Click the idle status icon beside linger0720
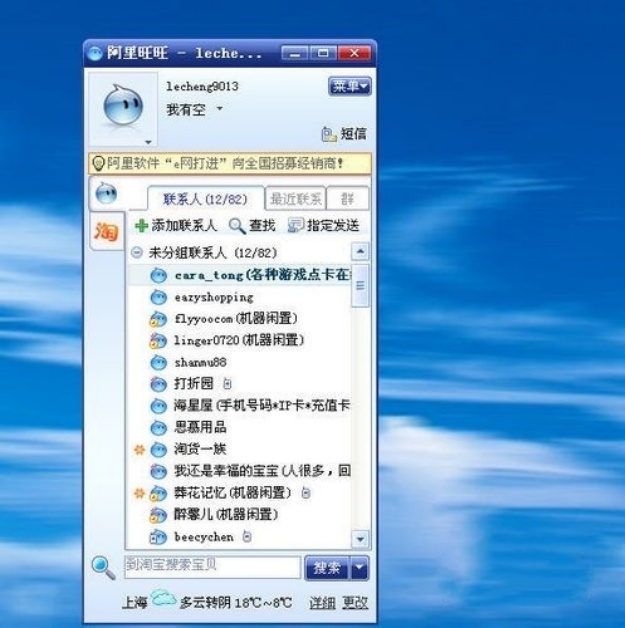 click(x=158, y=341)
